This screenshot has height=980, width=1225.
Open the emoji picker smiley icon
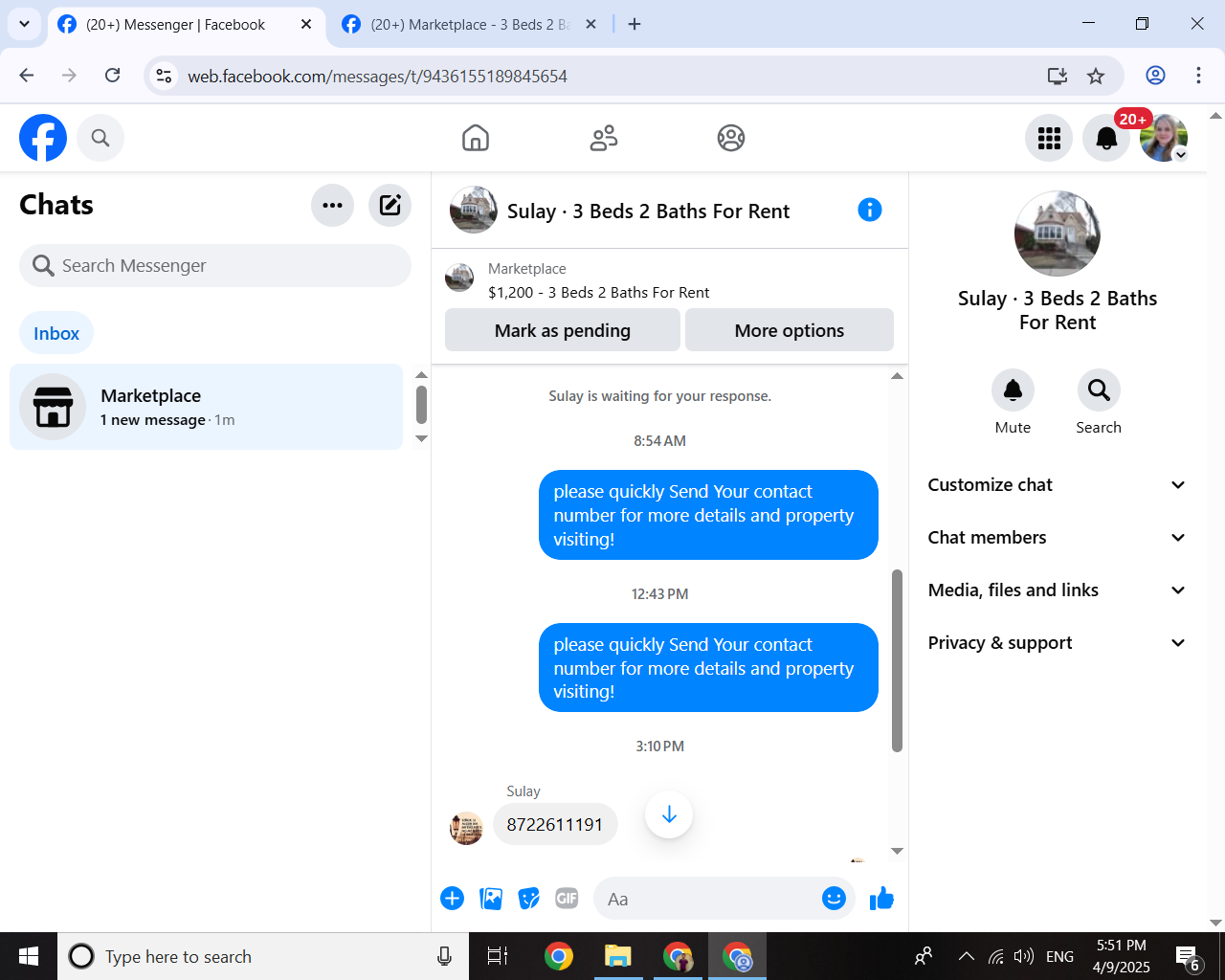pyautogui.click(x=835, y=899)
